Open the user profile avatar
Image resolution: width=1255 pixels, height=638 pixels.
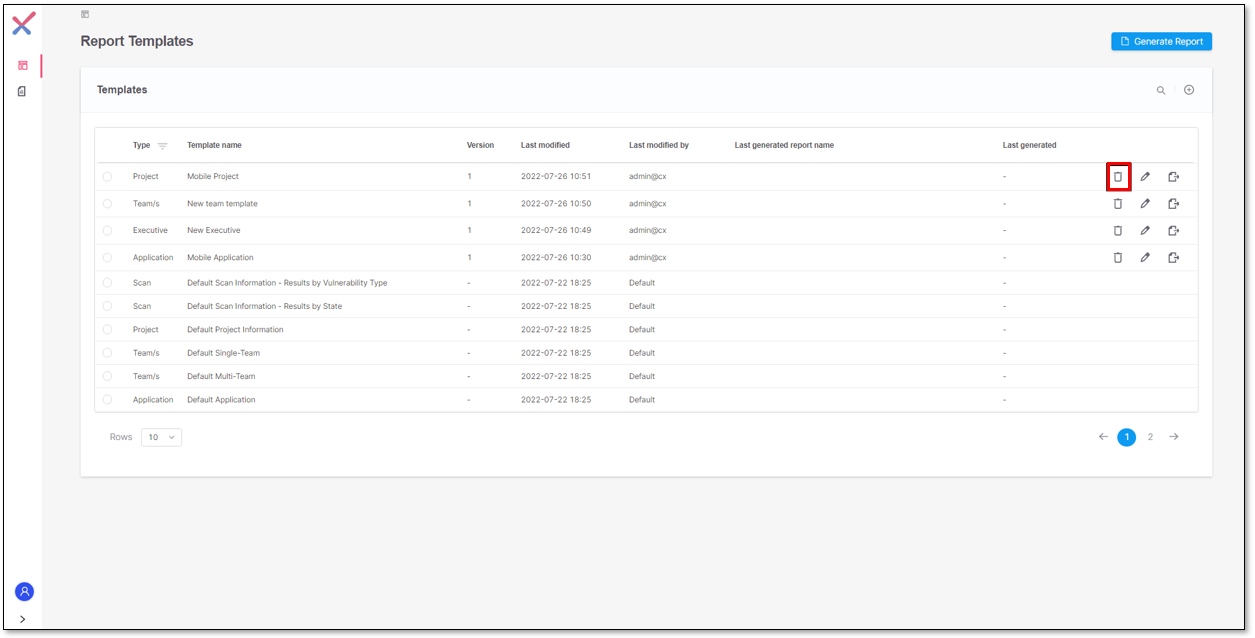coord(24,591)
